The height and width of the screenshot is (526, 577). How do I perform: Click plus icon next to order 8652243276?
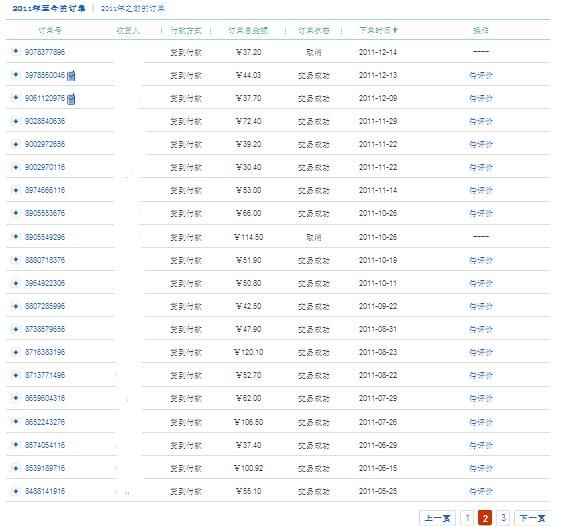[x=15, y=421]
